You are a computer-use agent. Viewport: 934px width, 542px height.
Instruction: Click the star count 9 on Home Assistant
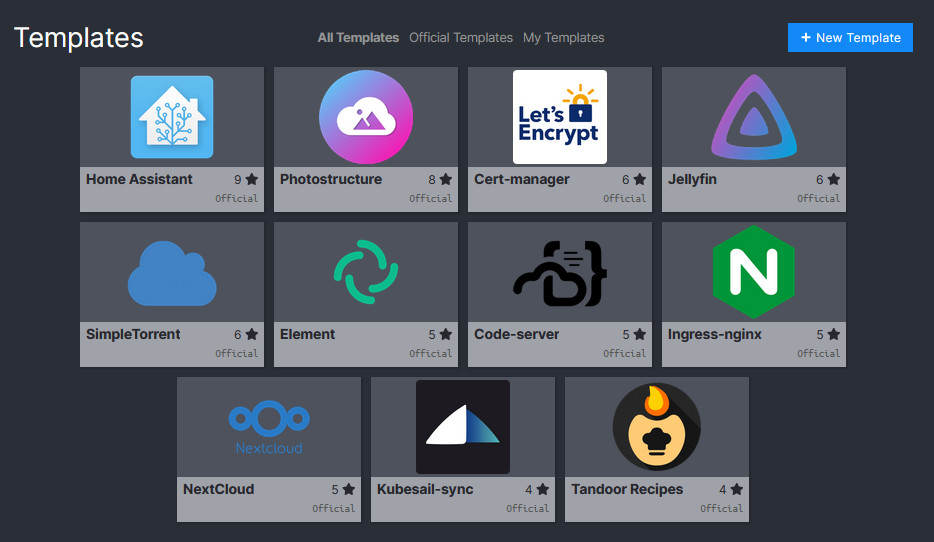(238, 179)
